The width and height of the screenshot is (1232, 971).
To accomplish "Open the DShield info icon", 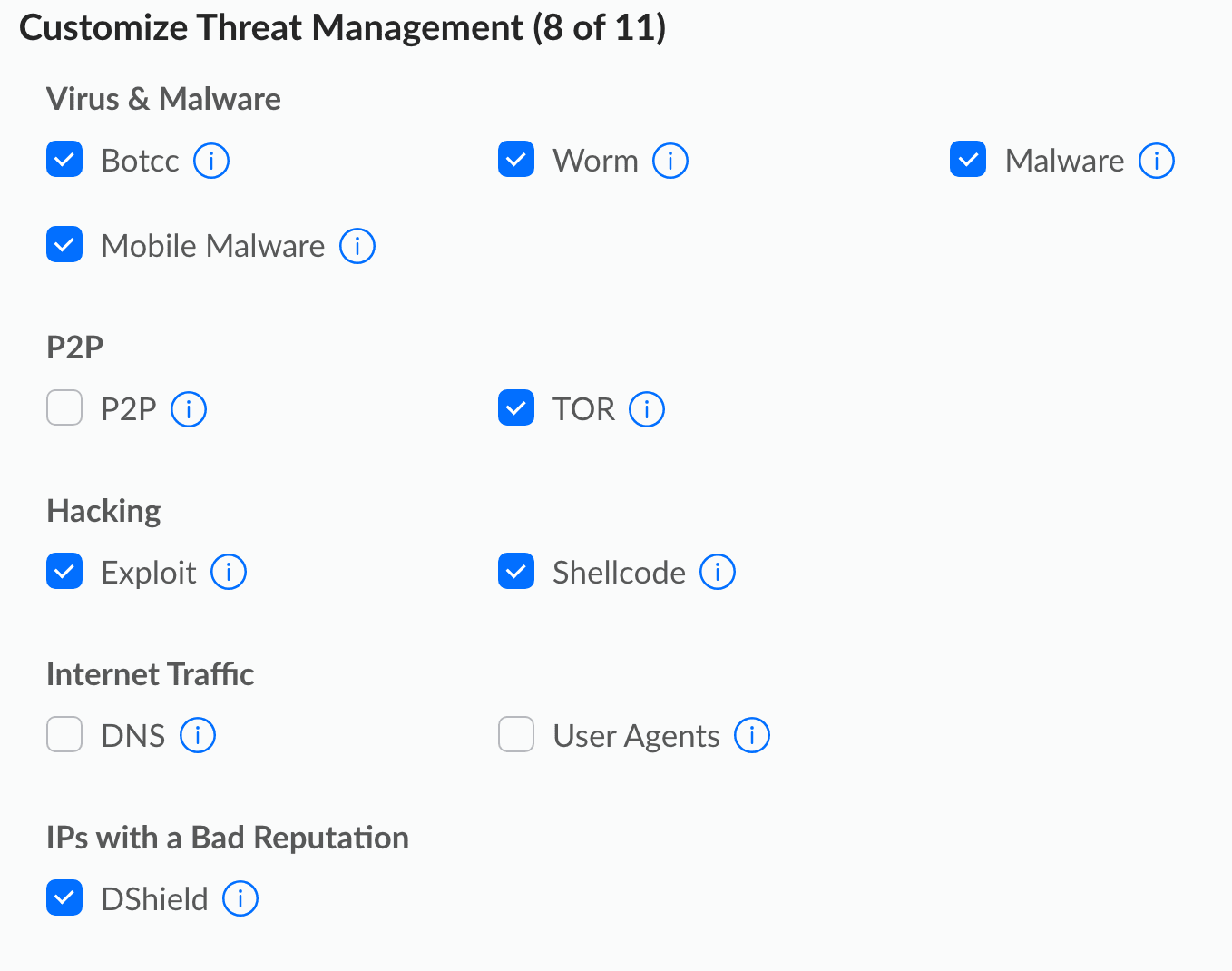I will click(x=240, y=899).
